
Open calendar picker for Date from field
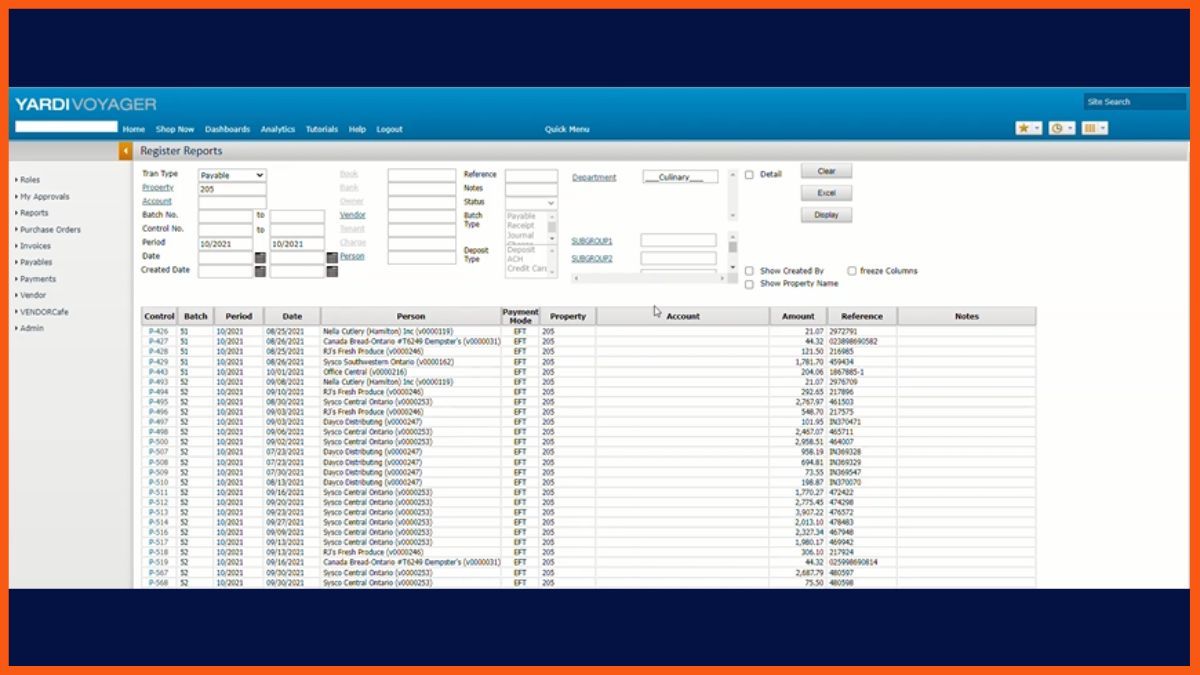tap(260, 257)
